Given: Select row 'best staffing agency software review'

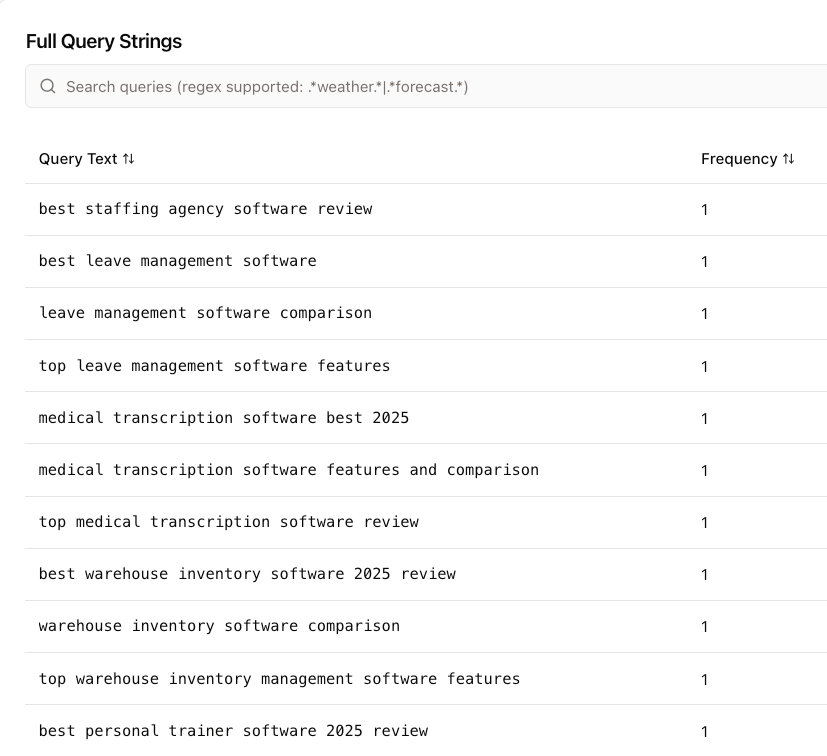Looking at the screenshot, I should pos(205,209).
